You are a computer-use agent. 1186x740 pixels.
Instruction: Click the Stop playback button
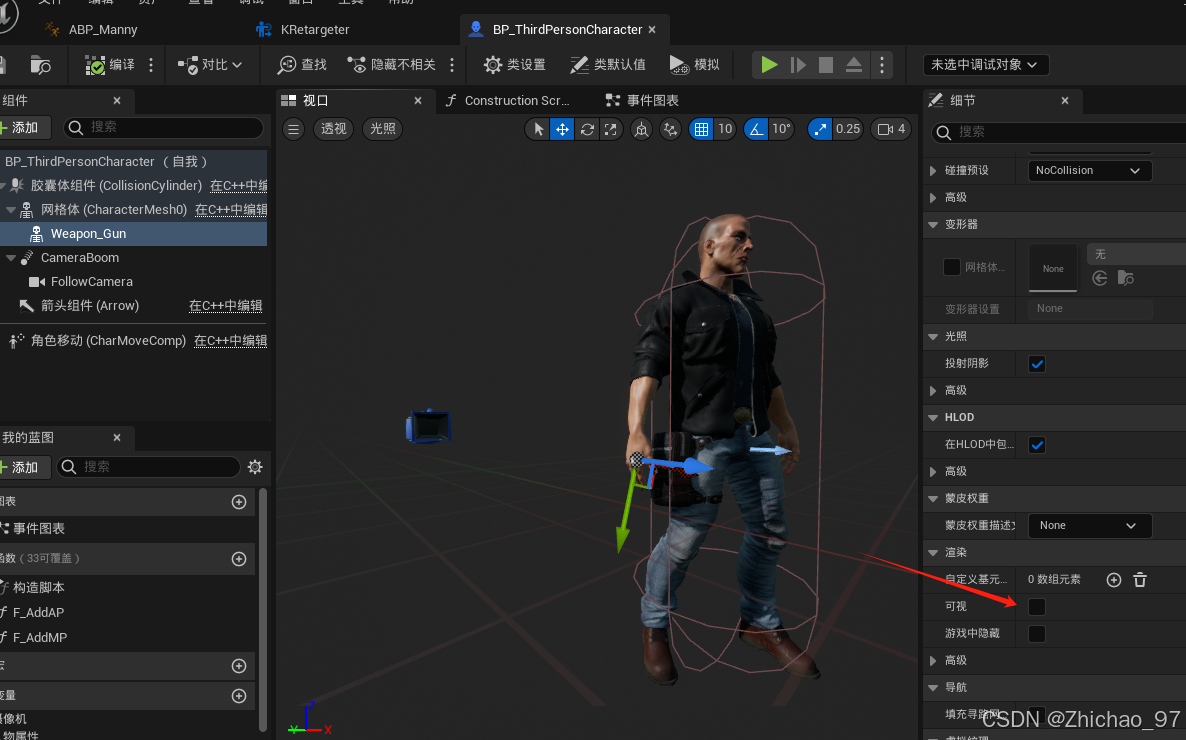tap(826, 65)
